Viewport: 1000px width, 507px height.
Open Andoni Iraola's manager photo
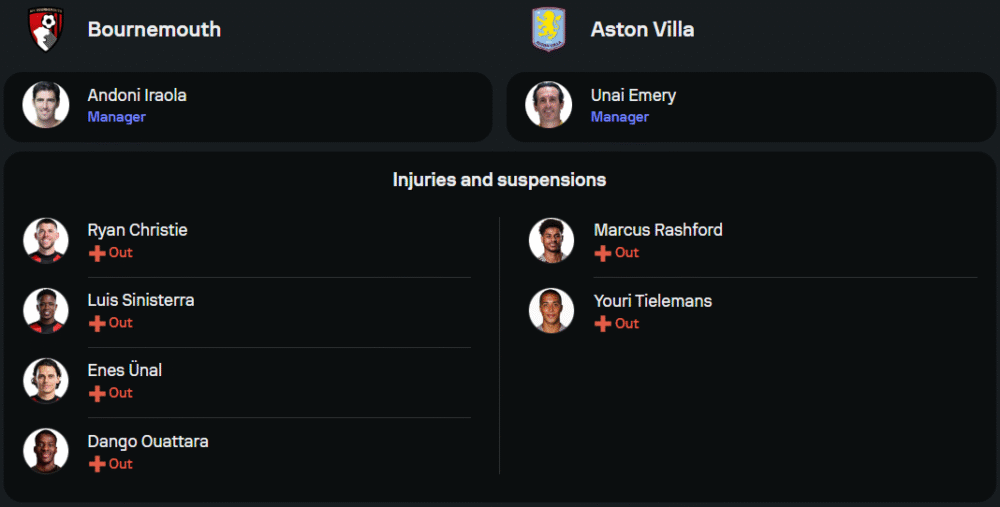[x=46, y=105]
